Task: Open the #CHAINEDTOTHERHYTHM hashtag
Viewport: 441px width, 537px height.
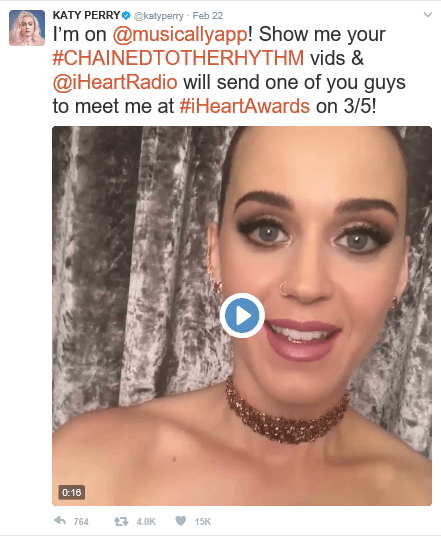Action: (178, 58)
